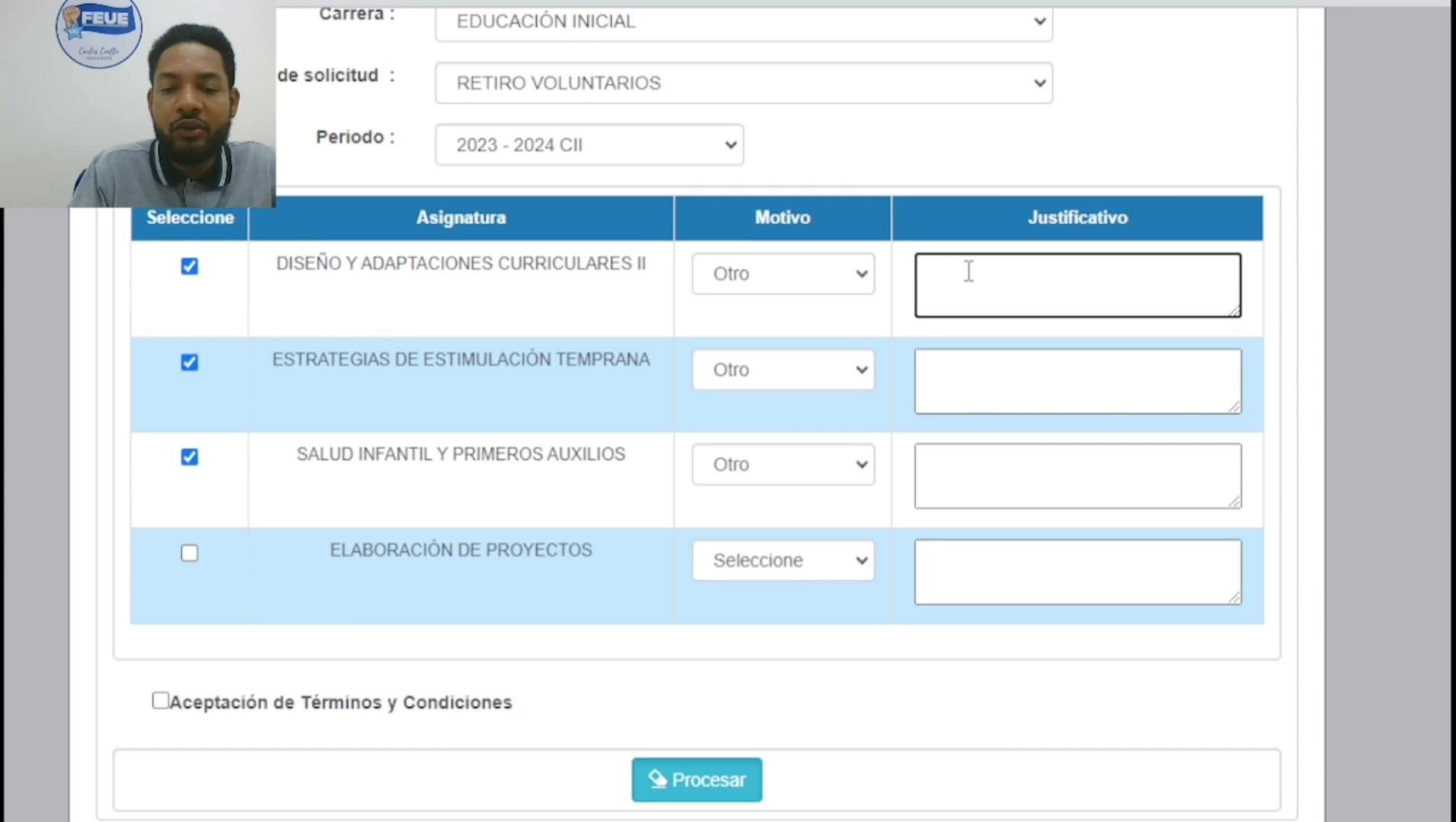Click the Asignatura column header

461,218
